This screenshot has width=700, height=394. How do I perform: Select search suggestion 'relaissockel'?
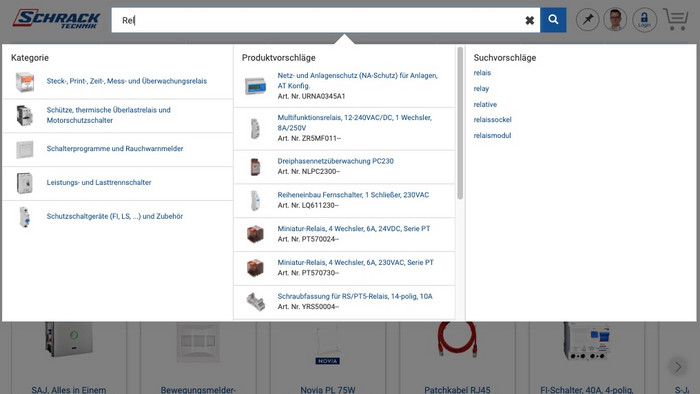(x=492, y=120)
